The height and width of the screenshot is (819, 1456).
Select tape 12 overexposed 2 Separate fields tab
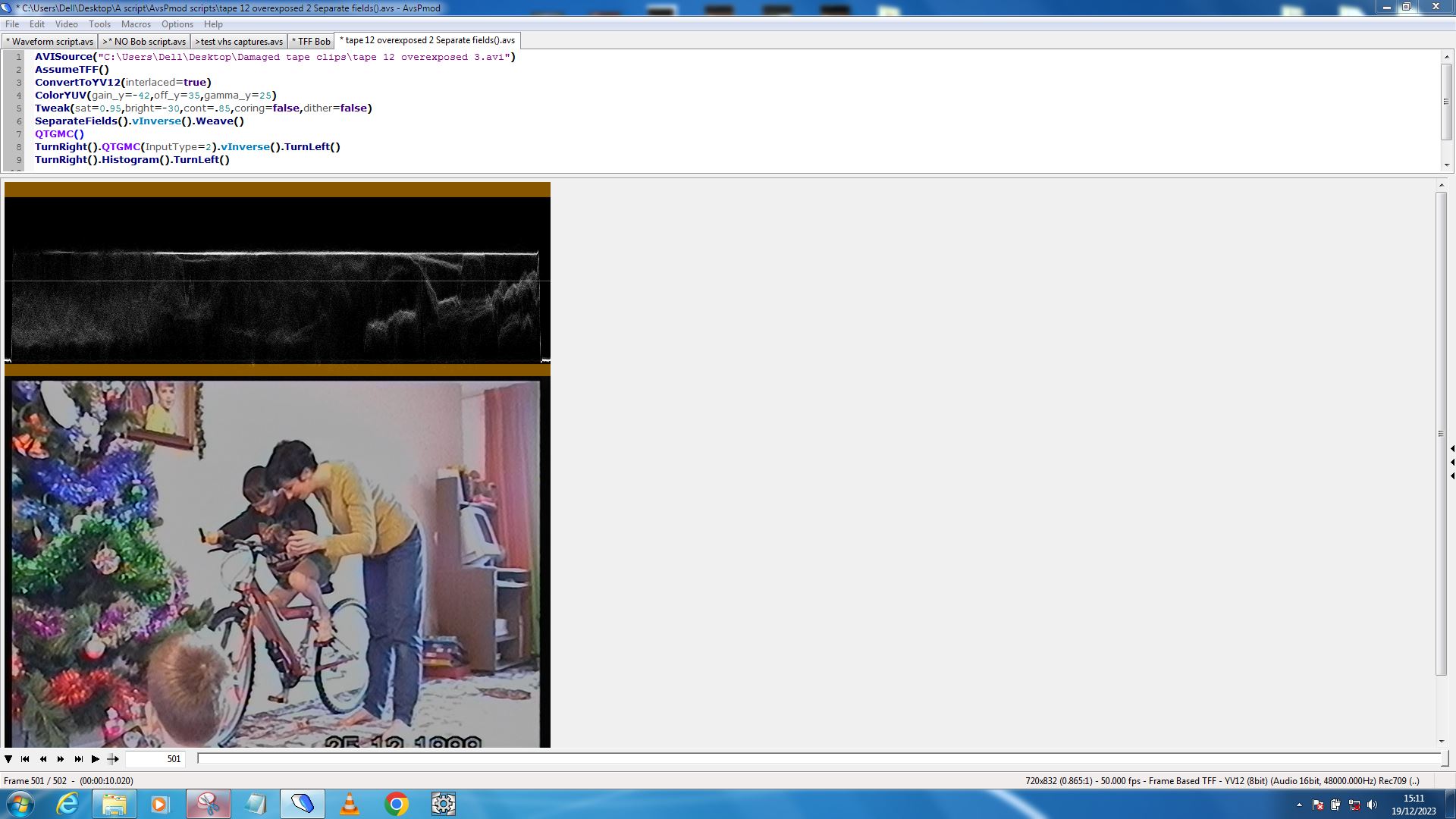pos(428,40)
